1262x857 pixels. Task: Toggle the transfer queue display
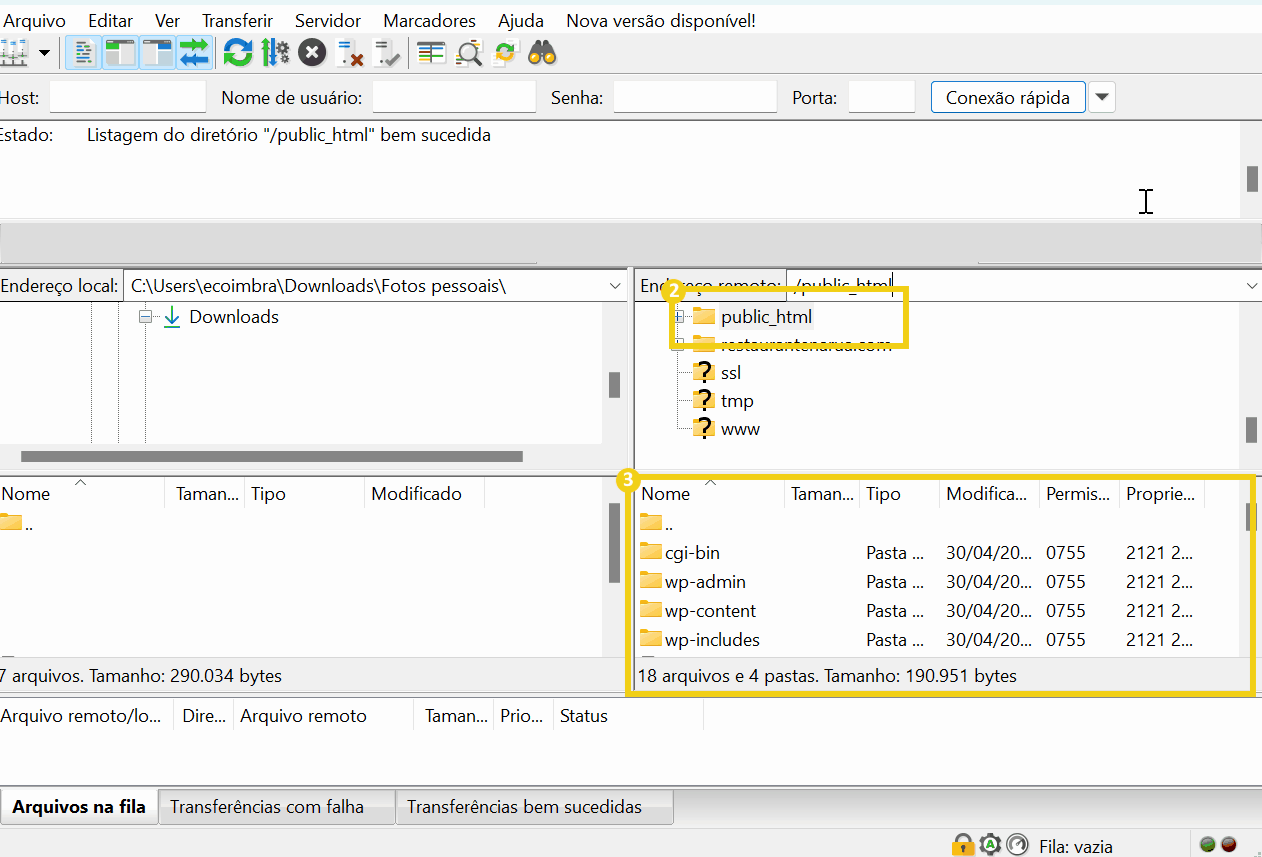194,53
